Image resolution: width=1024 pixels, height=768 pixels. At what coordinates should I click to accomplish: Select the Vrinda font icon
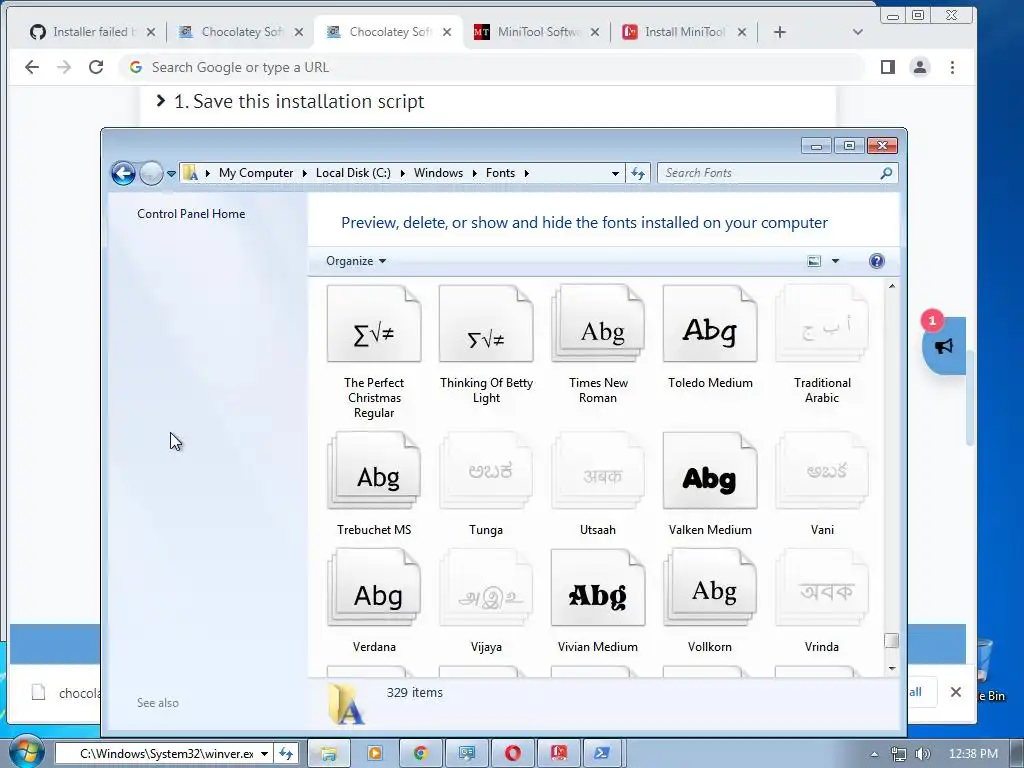[x=822, y=588]
